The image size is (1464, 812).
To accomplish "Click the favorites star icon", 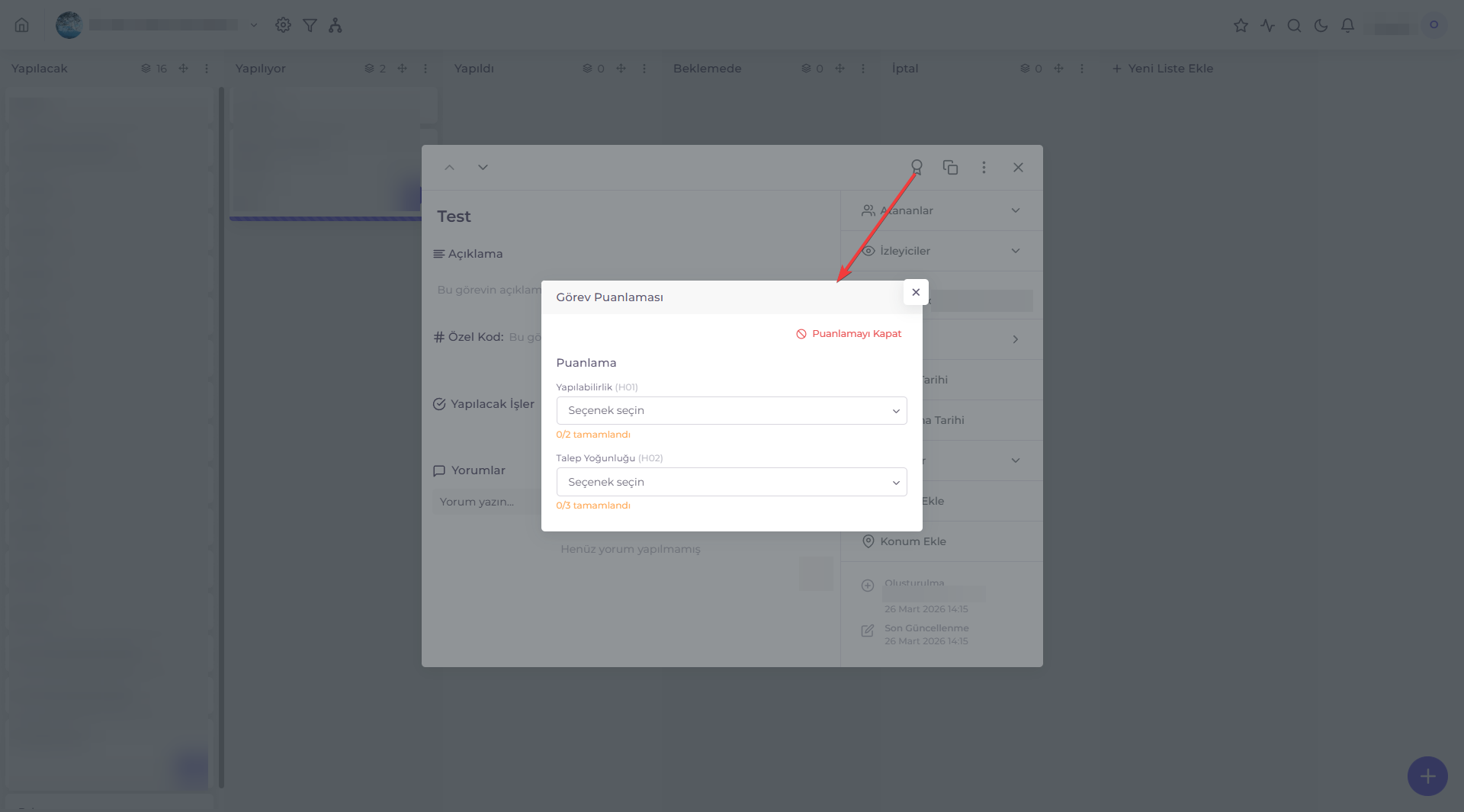I will [1241, 26].
